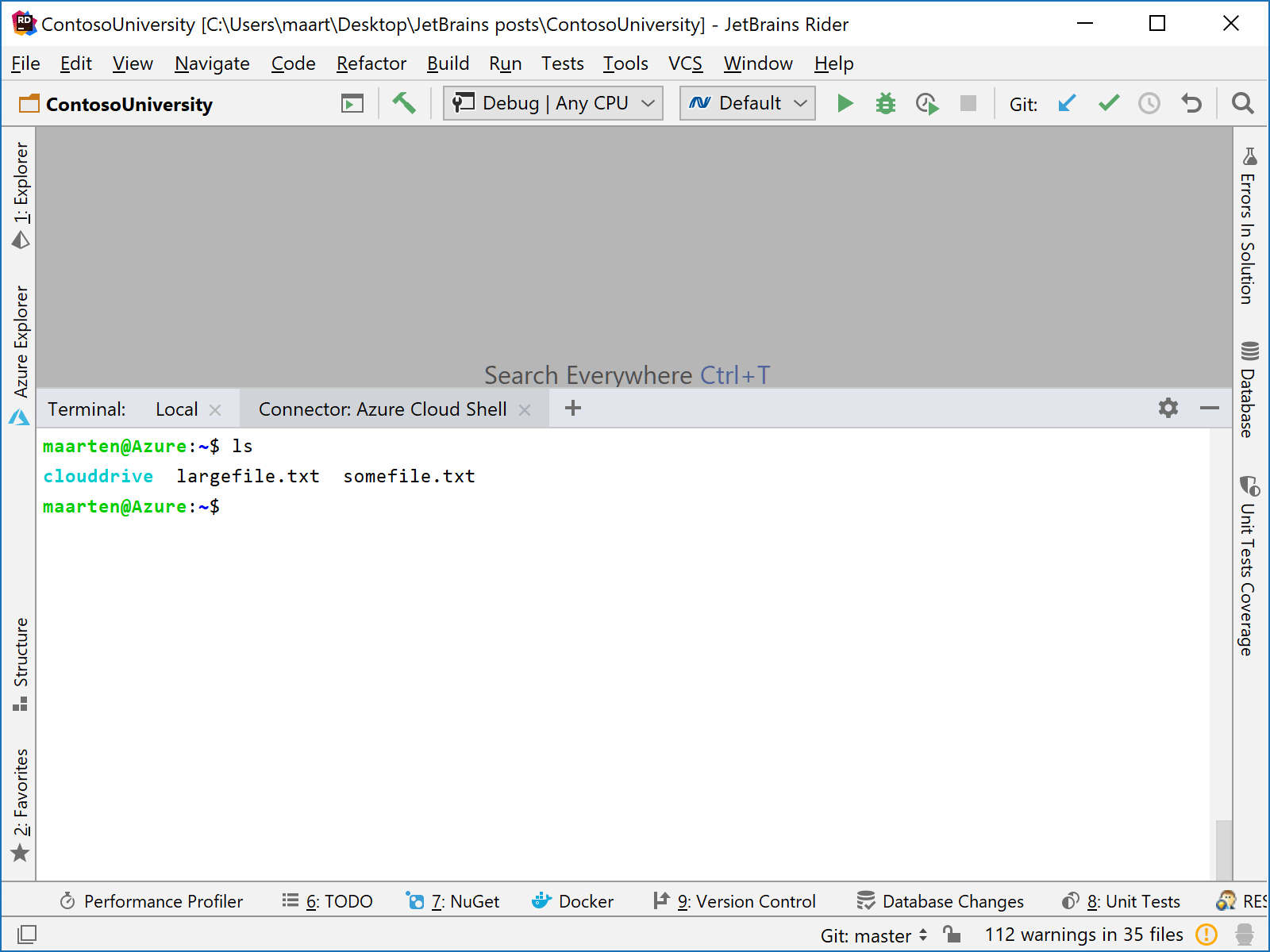Image resolution: width=1270 pixels, height=952 pixels.
Task: Toggle the 1: Explorer tool window
Action: tap(21, 195)
